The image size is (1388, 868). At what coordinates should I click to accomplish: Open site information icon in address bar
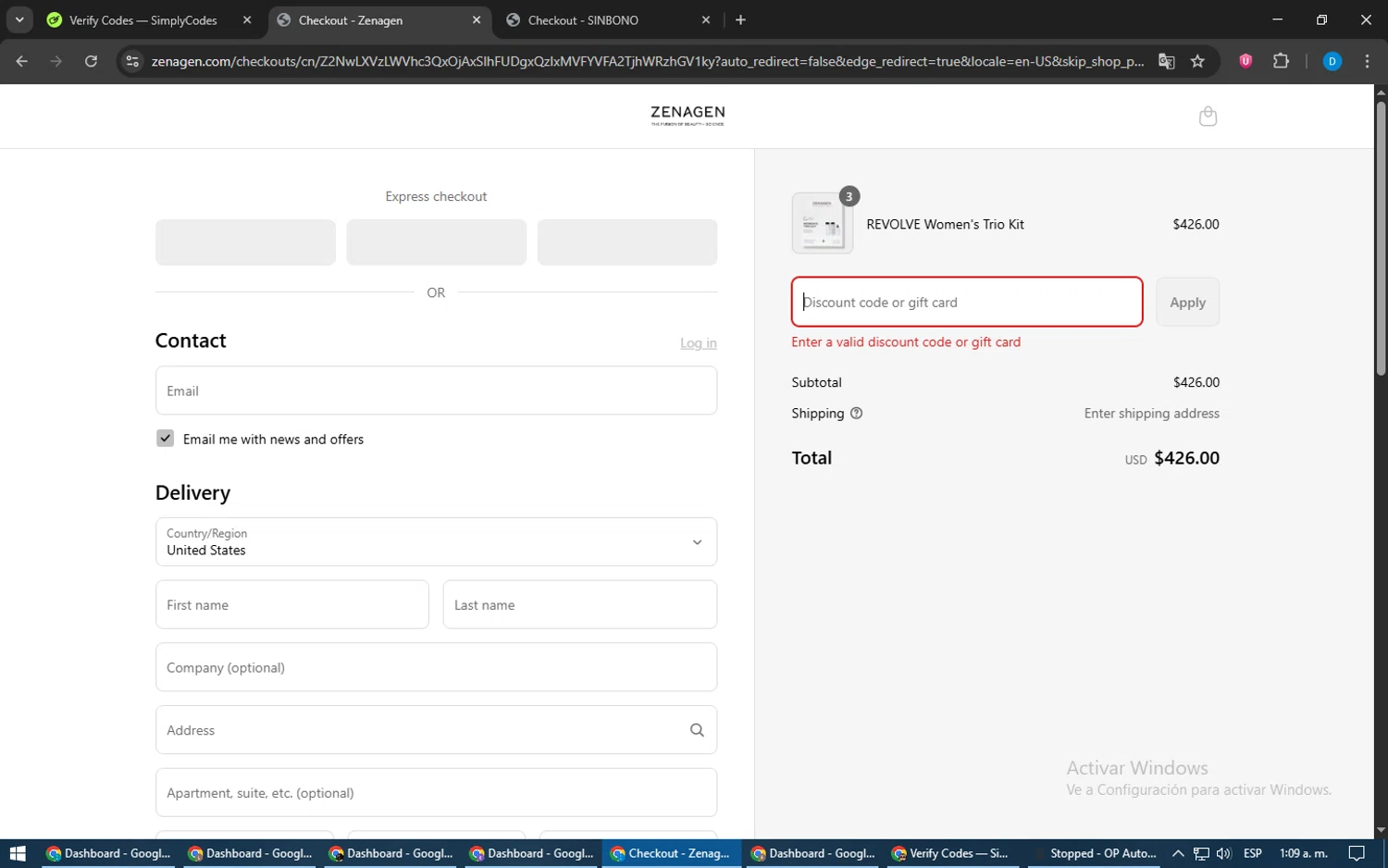[x=132, y=61]
